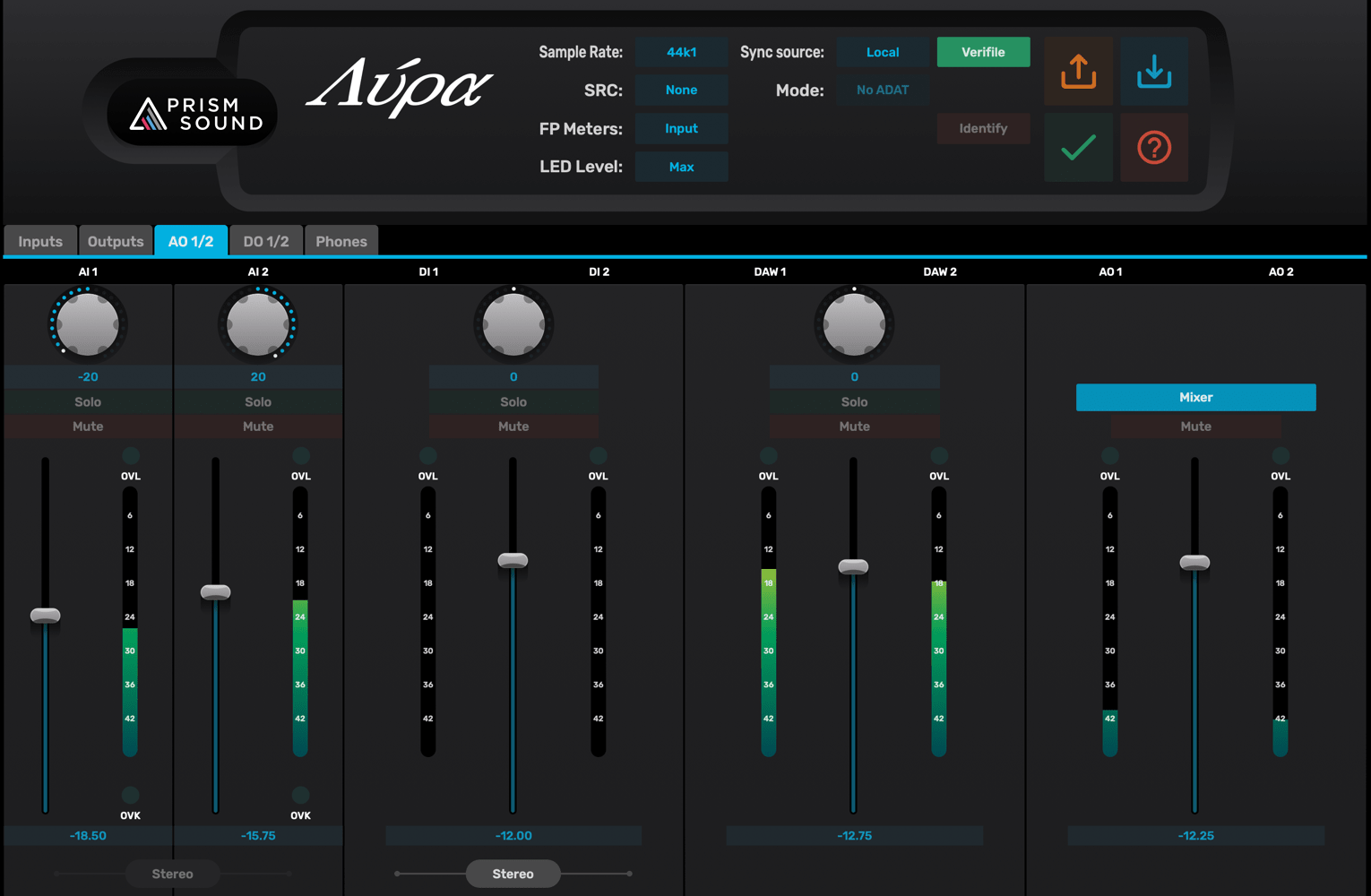Image resolution: width=1371 pixels, height=896 pixels.
Task: Click the DI 2 OVL indicator
Action: 599,455
